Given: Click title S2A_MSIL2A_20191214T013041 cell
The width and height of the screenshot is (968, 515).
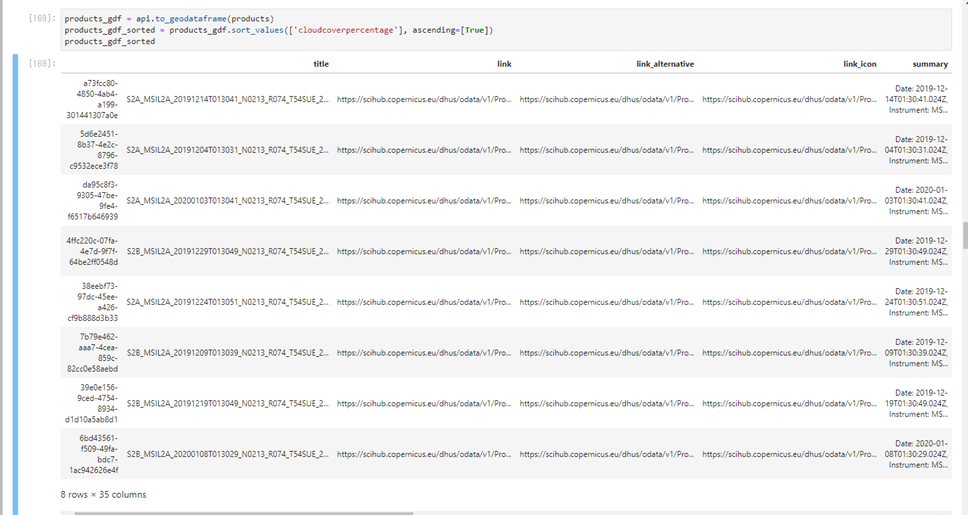Looking at the screenshot, I should point(228,99).
